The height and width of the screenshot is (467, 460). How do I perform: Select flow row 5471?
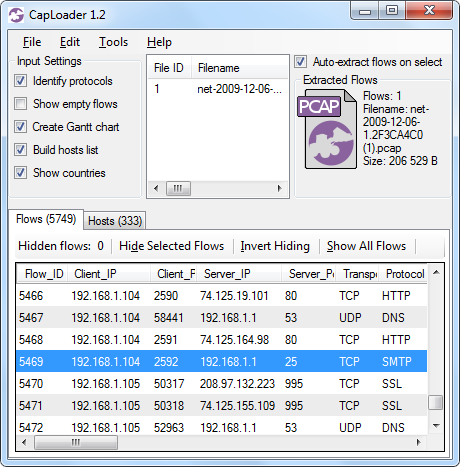point(222,406)
